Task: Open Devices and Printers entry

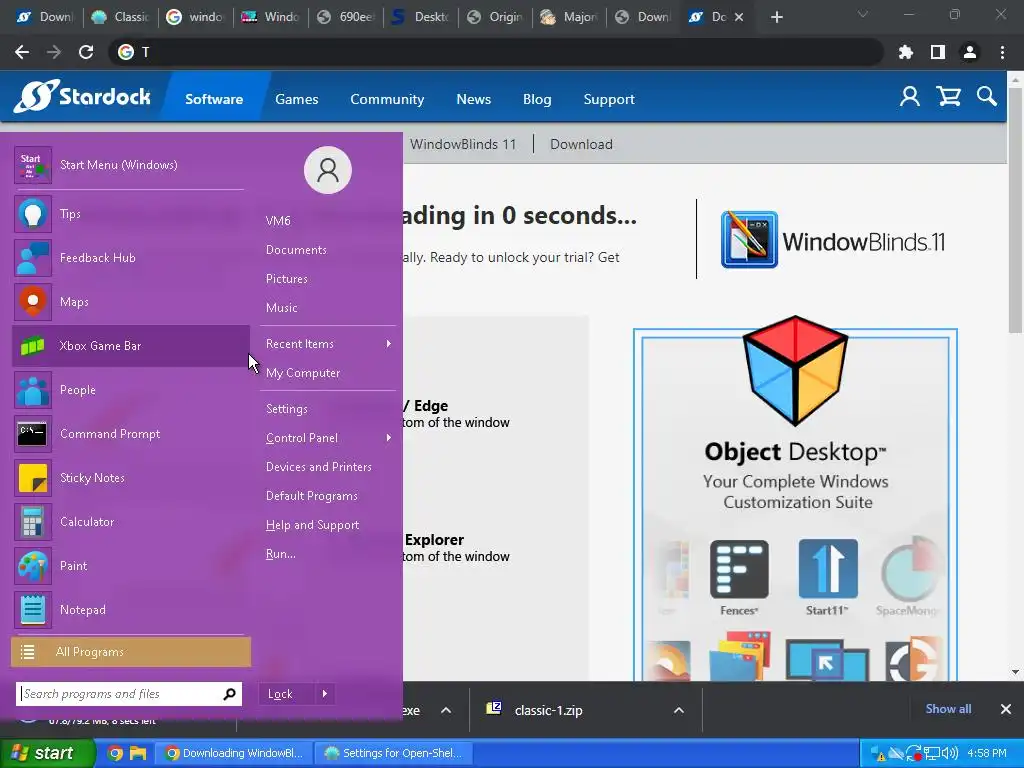Action: click(x=319, y=467)
